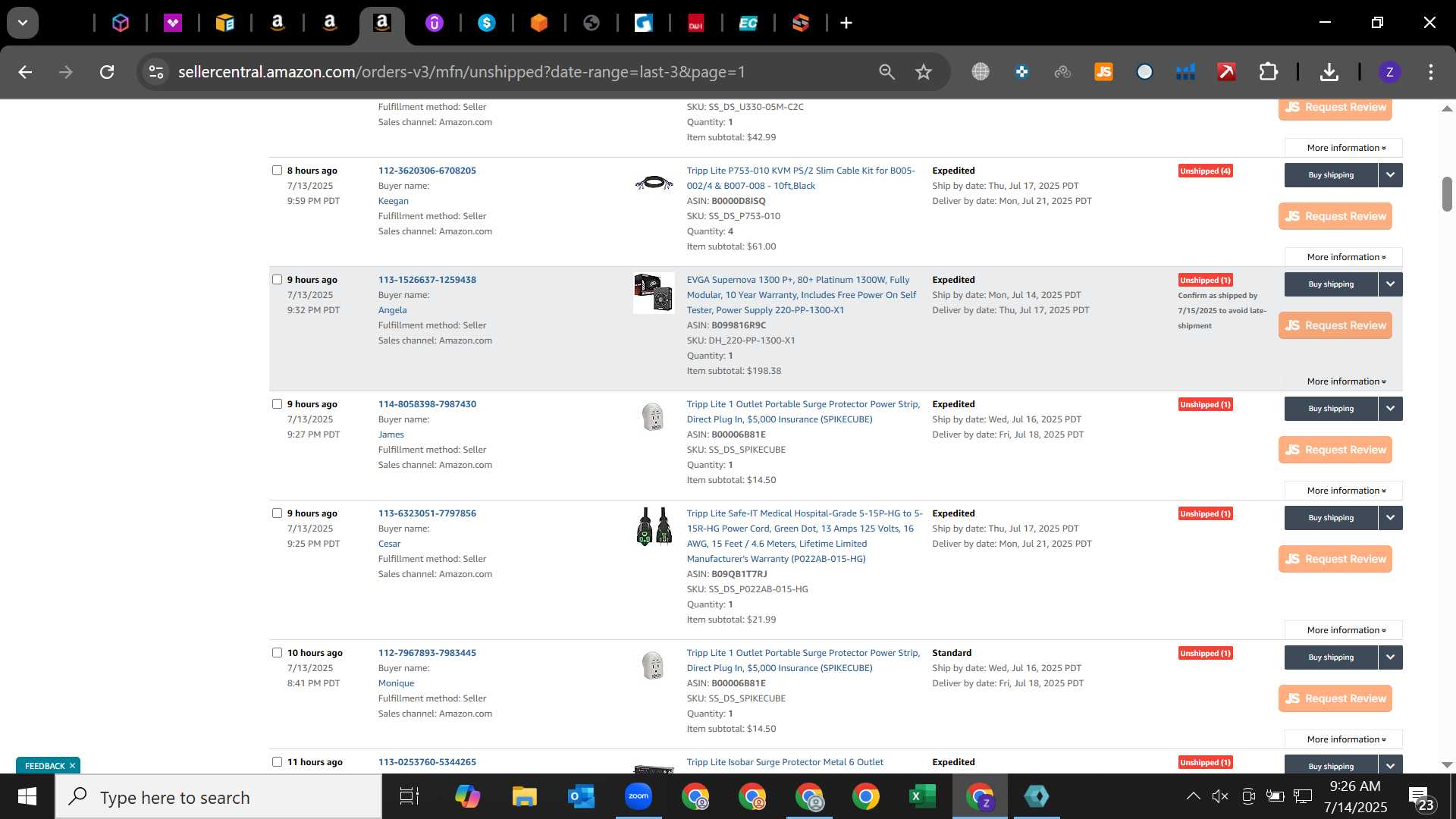Tick the checkbox for order 113-0253760-5344265
Image resolution: width=1456 pixels, height=819 pixels.
277,762
